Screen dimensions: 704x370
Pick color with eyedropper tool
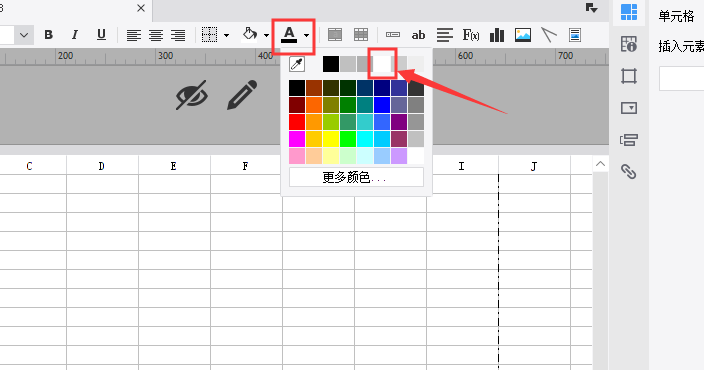tap(297, 64)
